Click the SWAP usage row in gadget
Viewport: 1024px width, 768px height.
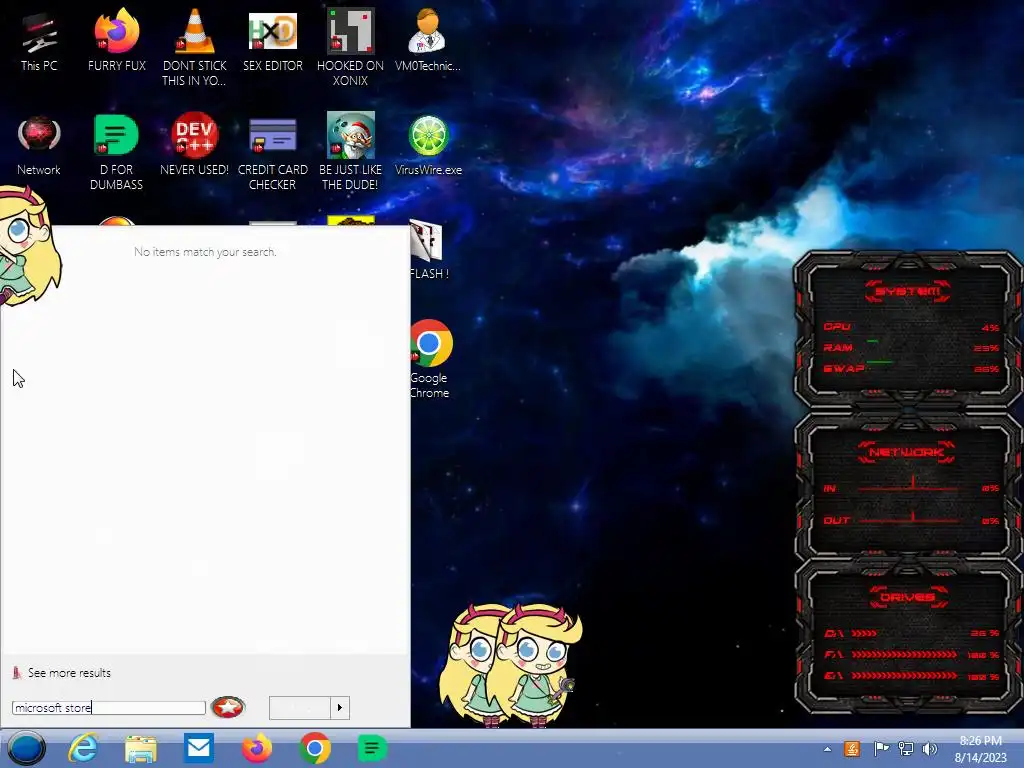[911, 369]
